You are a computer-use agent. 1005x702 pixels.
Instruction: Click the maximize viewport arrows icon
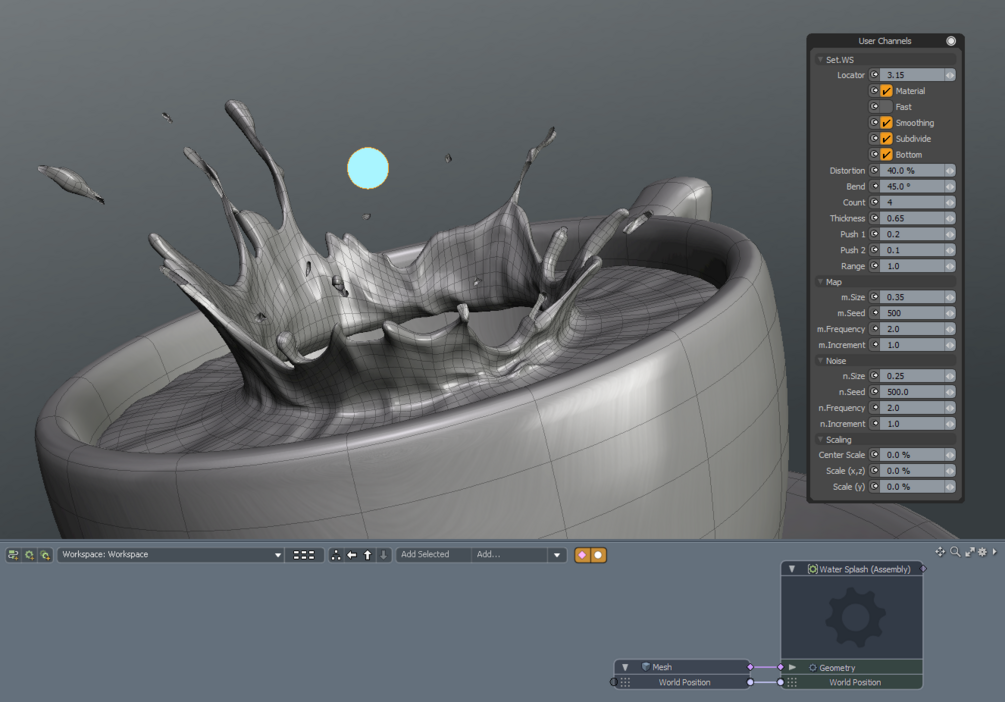coord(970,552)
